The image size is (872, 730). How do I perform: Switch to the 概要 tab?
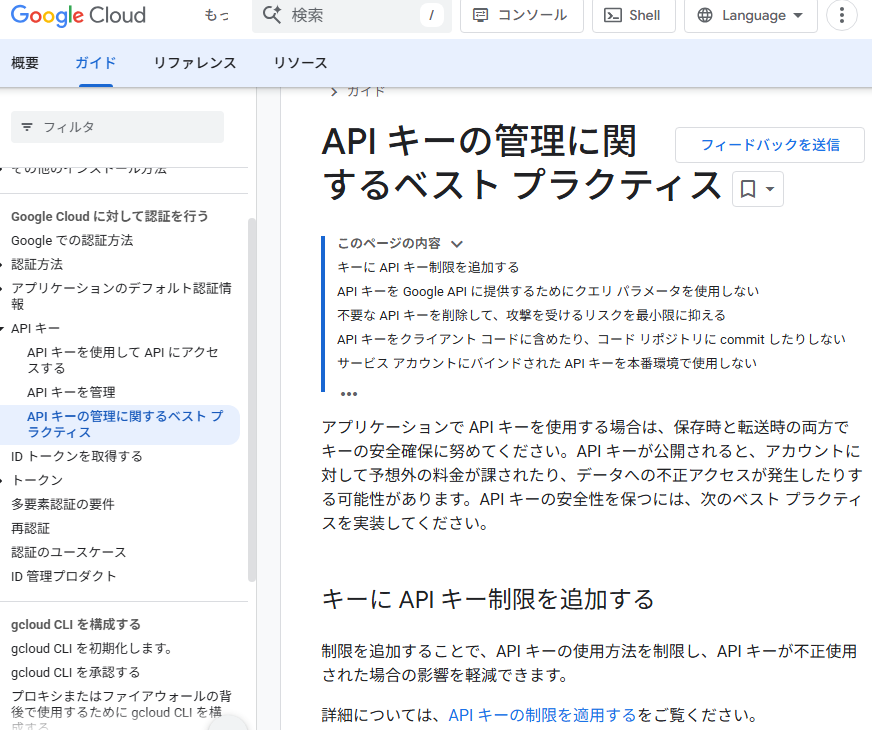pos(25,63)
